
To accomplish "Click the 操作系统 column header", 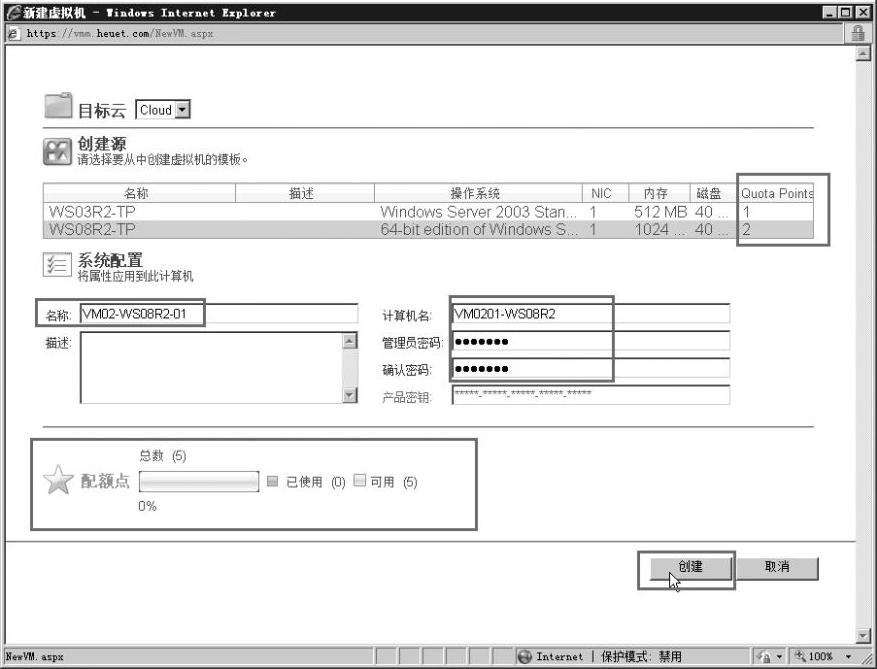I will tap(478, 193).
